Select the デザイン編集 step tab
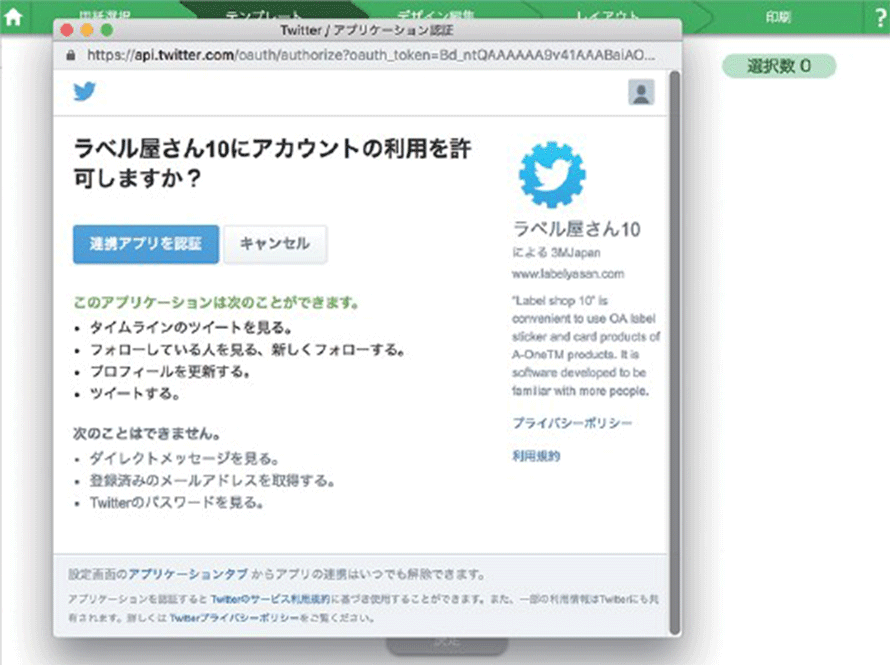The width and height of the screenshot is (890, 665). coord(430,16)
